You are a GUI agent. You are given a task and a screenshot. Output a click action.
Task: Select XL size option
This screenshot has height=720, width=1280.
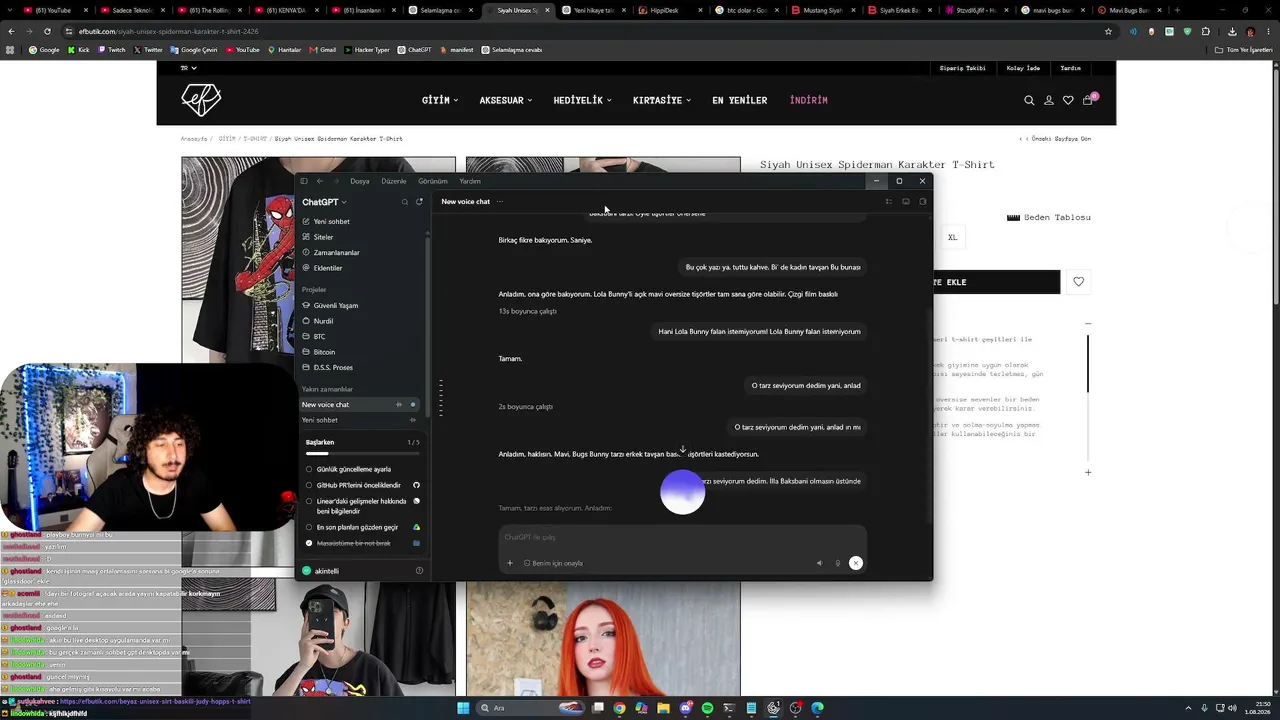(x=952, y=238)
